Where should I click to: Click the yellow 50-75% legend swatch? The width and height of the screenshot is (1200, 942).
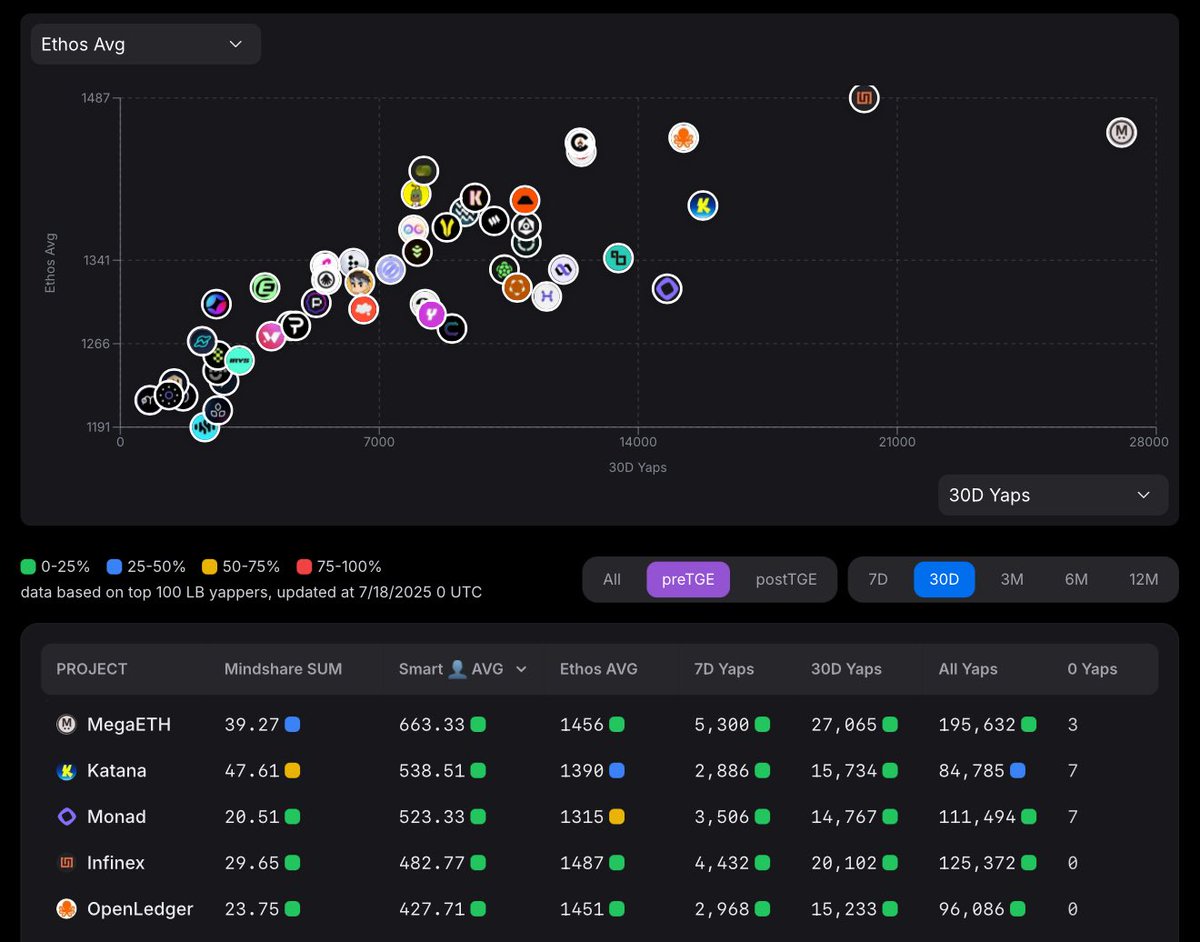[x=208, y=567]
